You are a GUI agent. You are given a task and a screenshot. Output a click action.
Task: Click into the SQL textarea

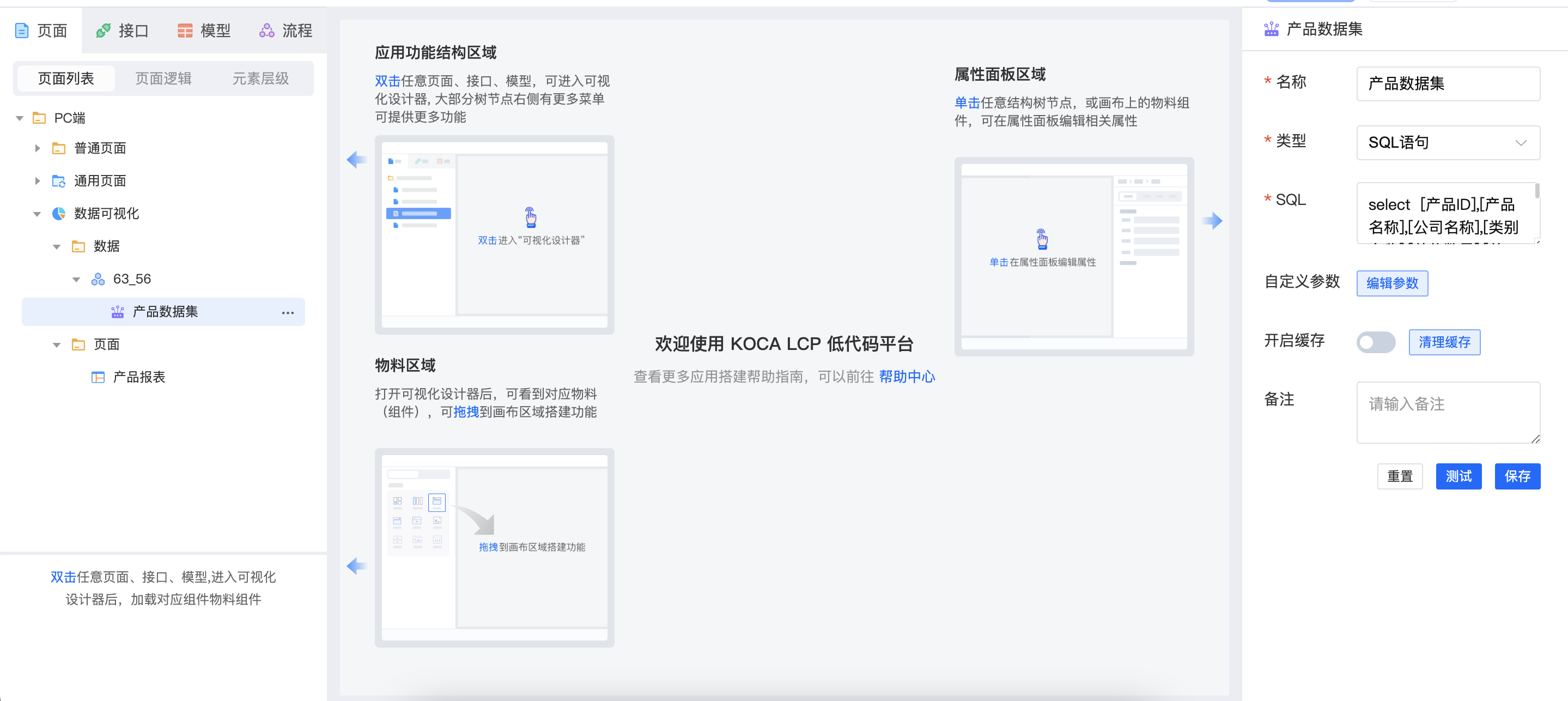pyautogui.click(x=1448, y=213)
